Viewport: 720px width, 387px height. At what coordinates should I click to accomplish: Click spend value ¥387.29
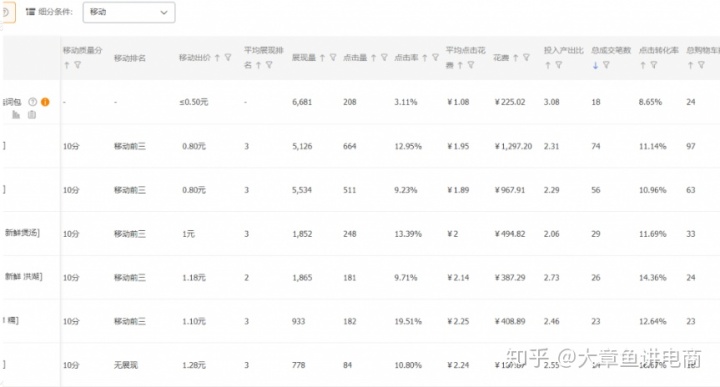tap(509, 278)
